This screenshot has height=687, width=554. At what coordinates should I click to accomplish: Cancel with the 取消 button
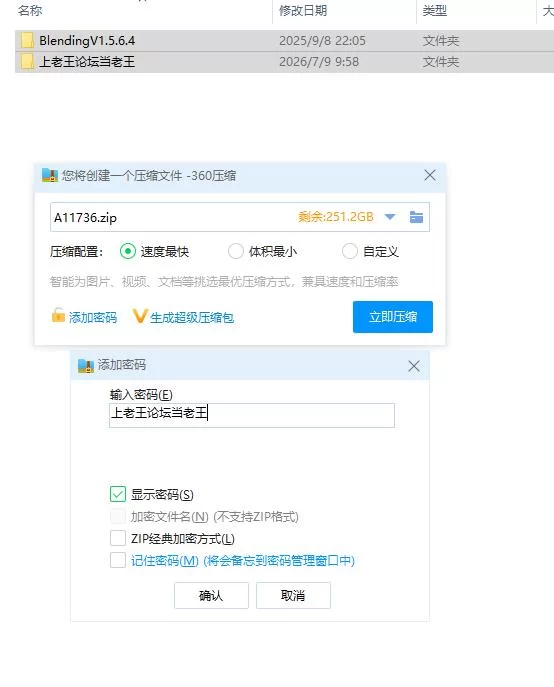click(293, 595)
